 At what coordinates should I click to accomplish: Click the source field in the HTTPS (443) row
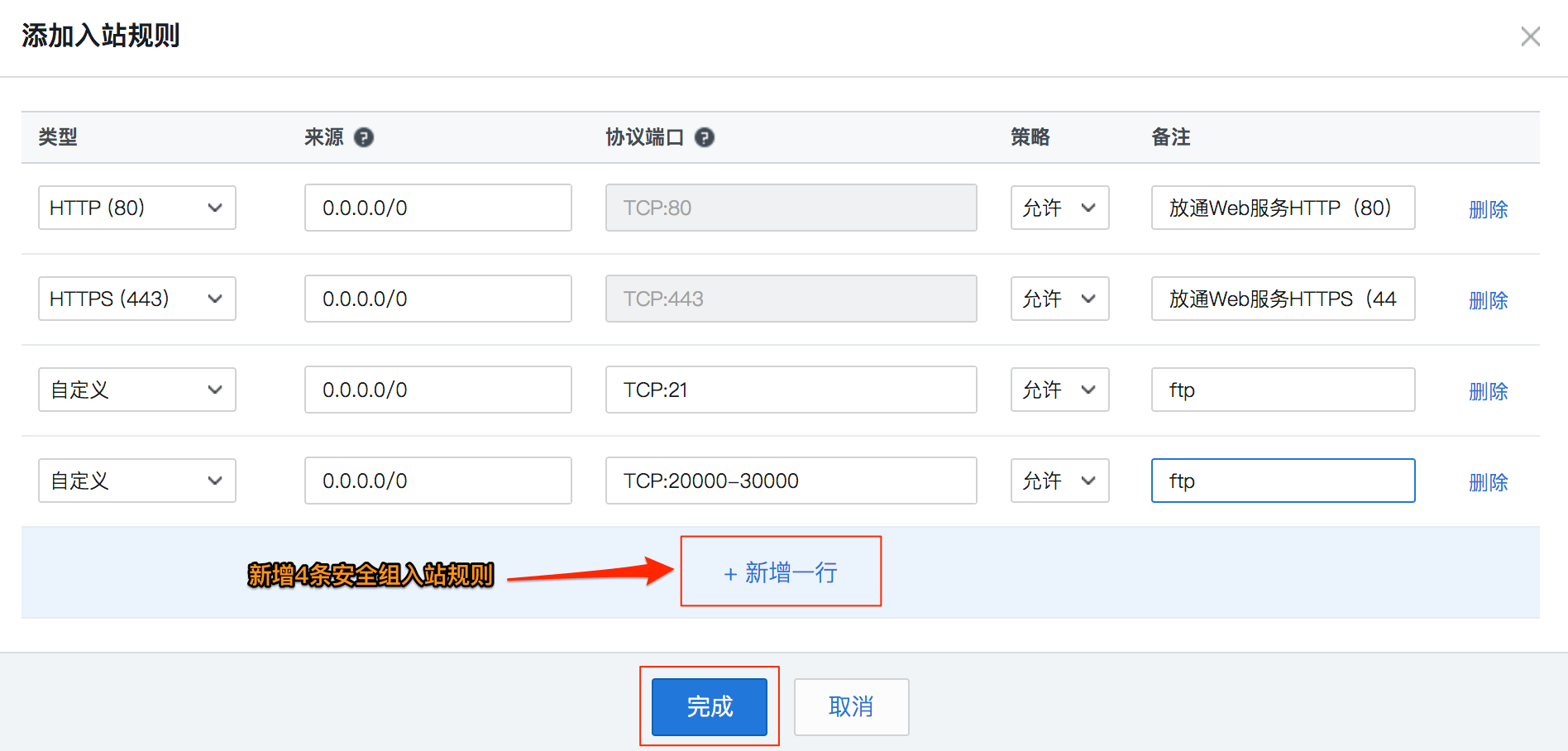[x=438, y=299]
